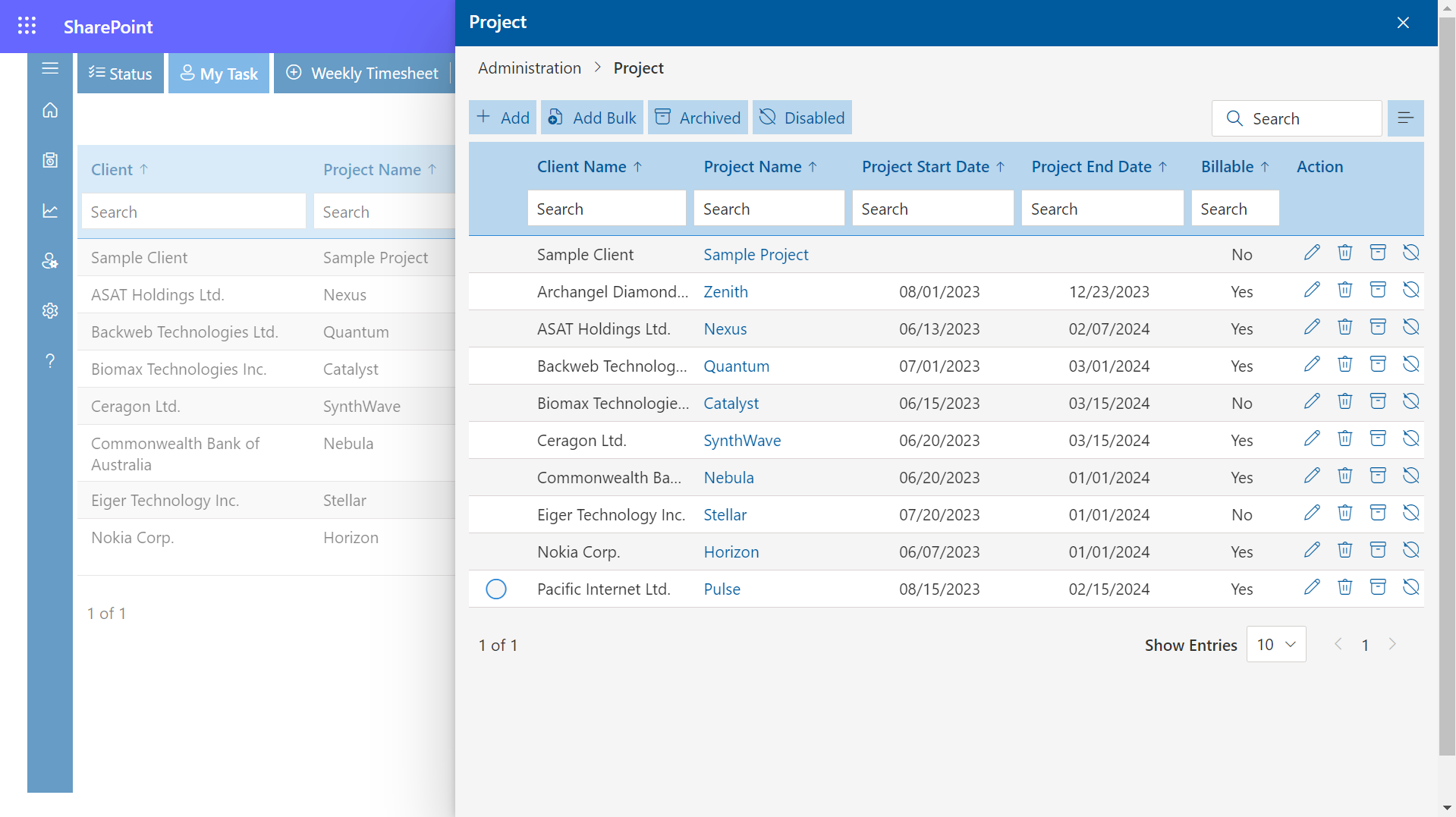This screenshot has height=817, width=1456.
Task: Focus the Billable filter search field
Action: coord(1235,209)
